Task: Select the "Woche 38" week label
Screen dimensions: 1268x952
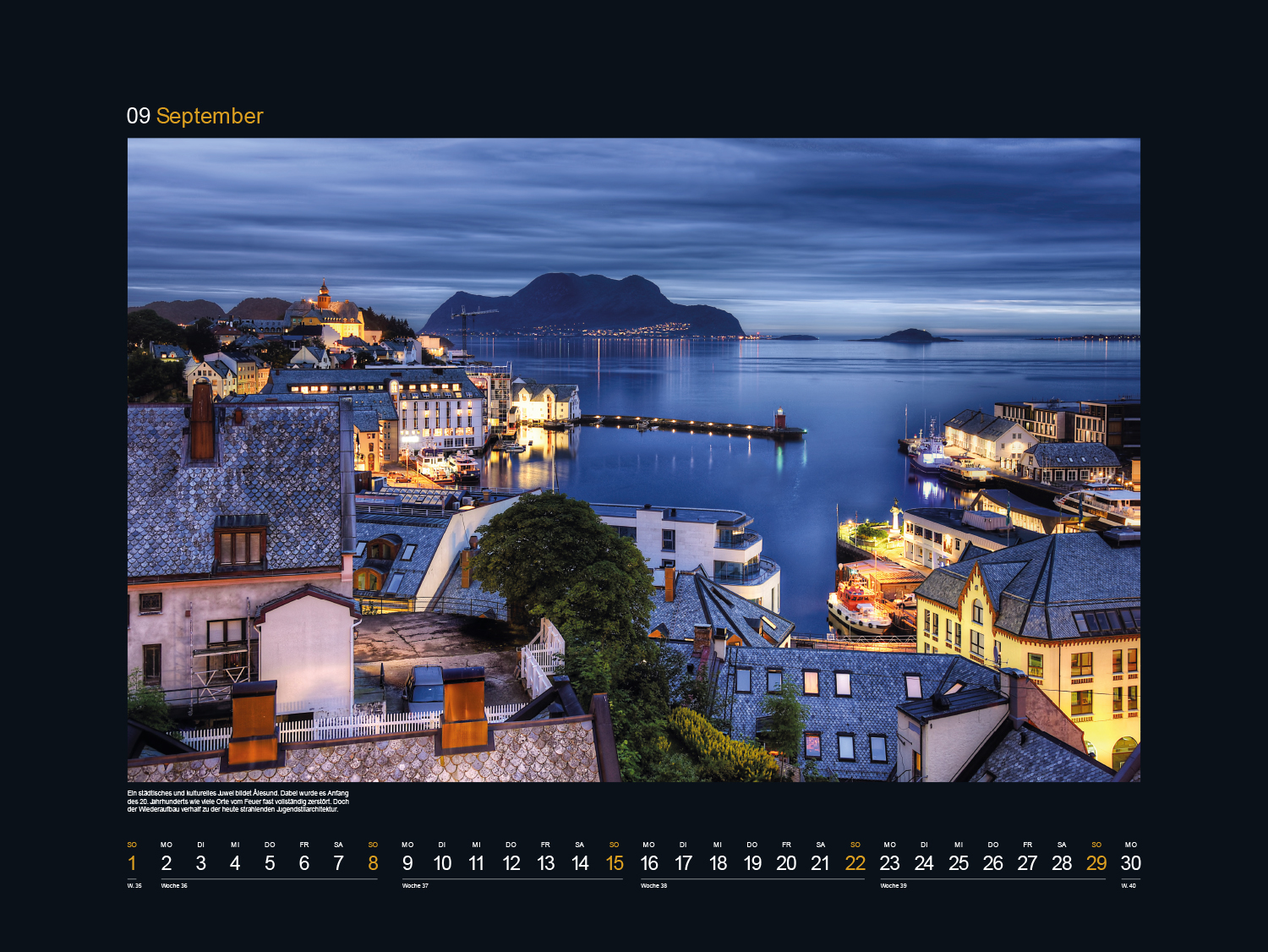Action: [653, 886]
